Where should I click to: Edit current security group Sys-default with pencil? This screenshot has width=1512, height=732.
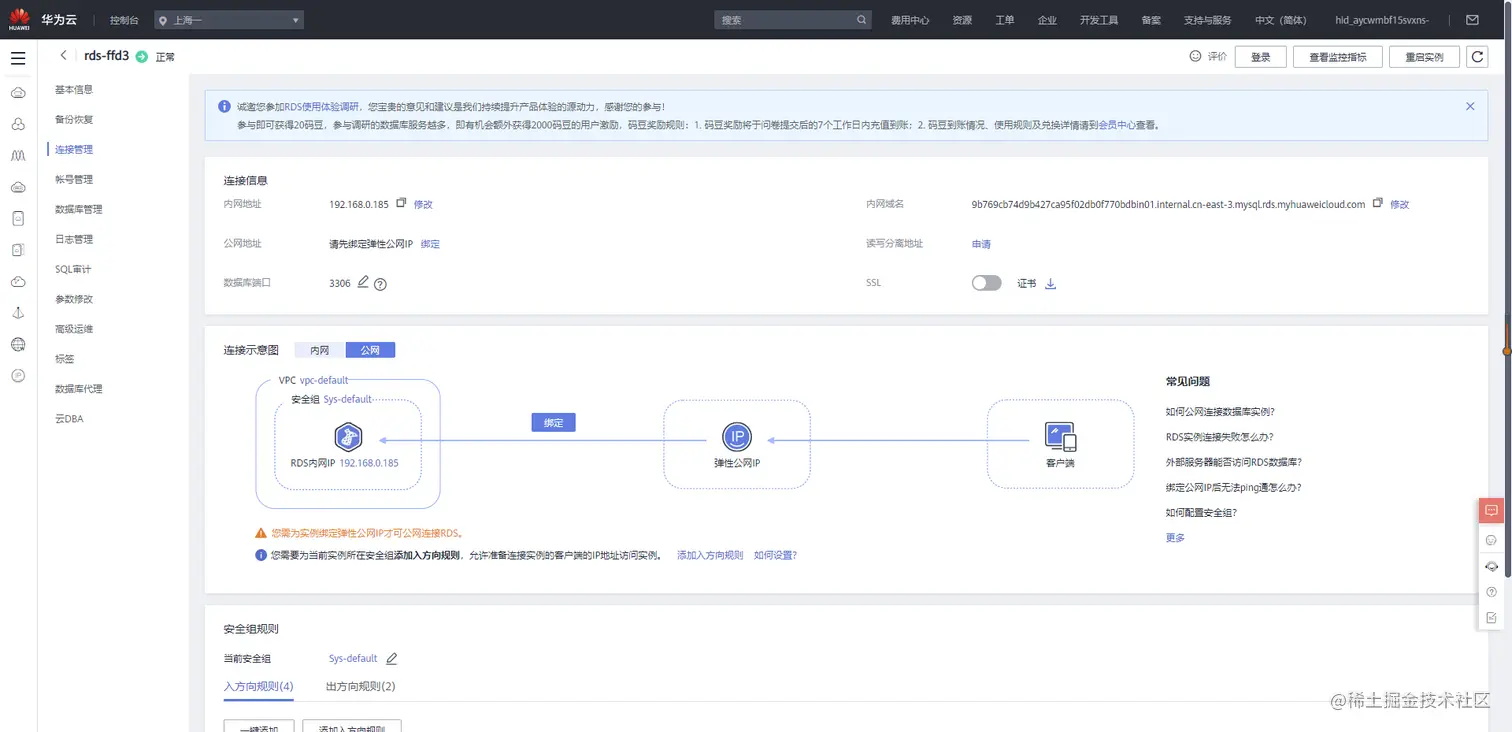coord(392,658)
